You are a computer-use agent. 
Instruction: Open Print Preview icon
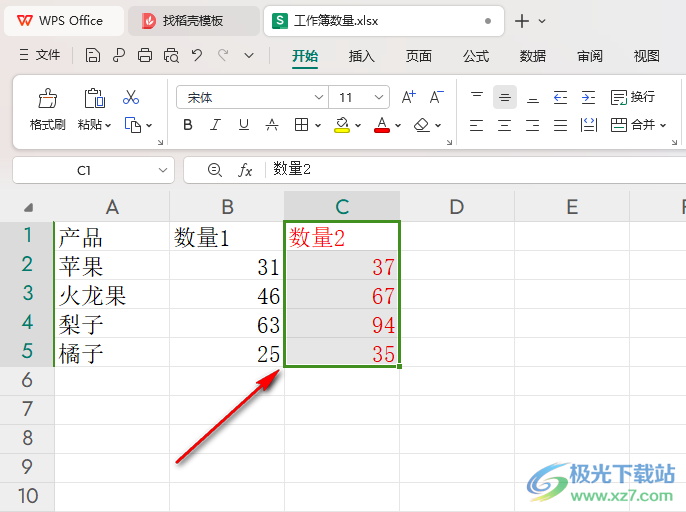[x=171, y=56]
